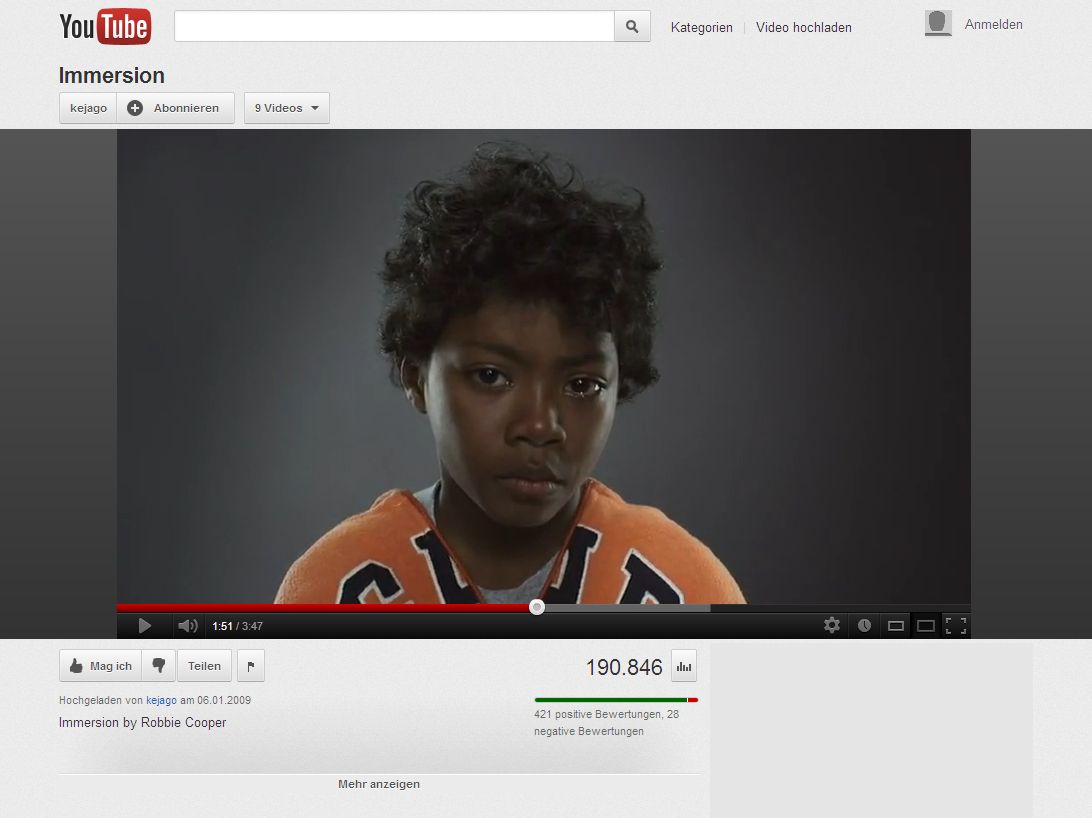Open the Teilen share options
Screen dimensions: 1092x818
point(204,666)
